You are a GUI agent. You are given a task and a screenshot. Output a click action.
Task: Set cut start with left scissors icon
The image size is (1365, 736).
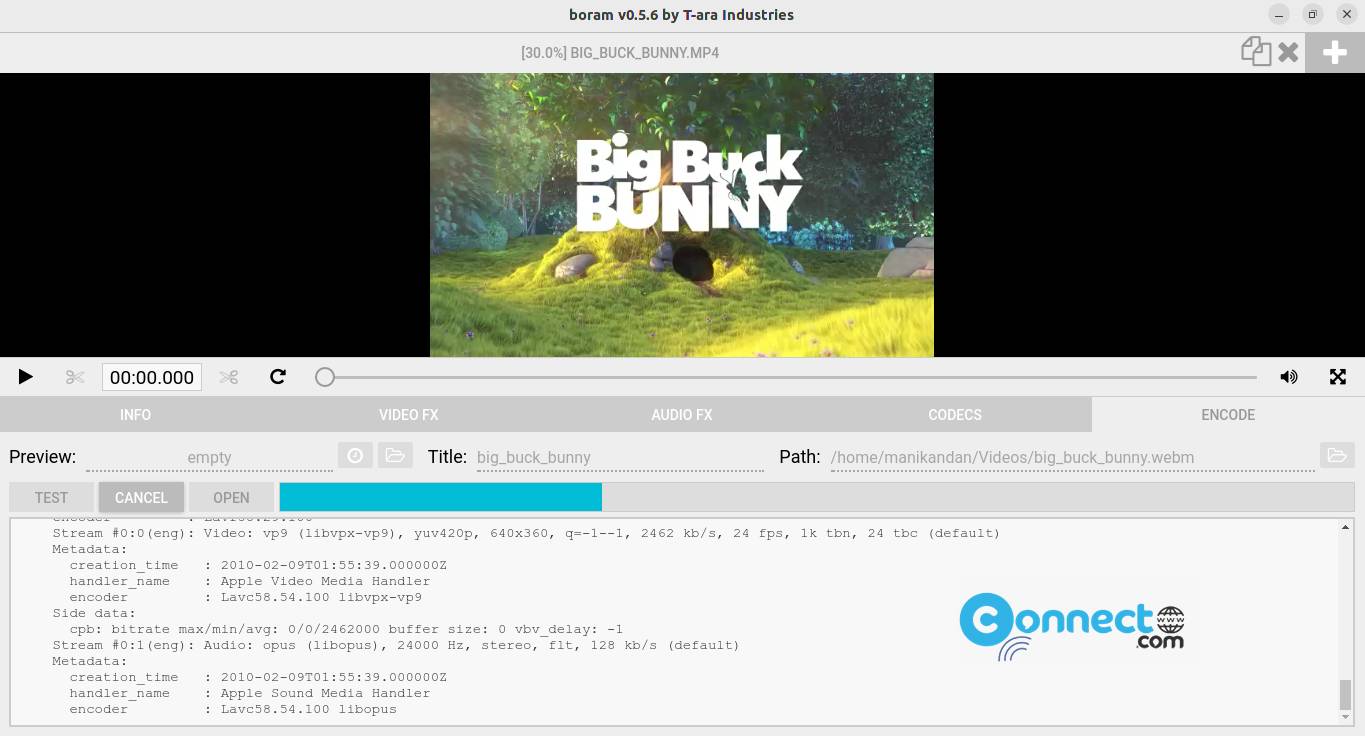[75, 377]
